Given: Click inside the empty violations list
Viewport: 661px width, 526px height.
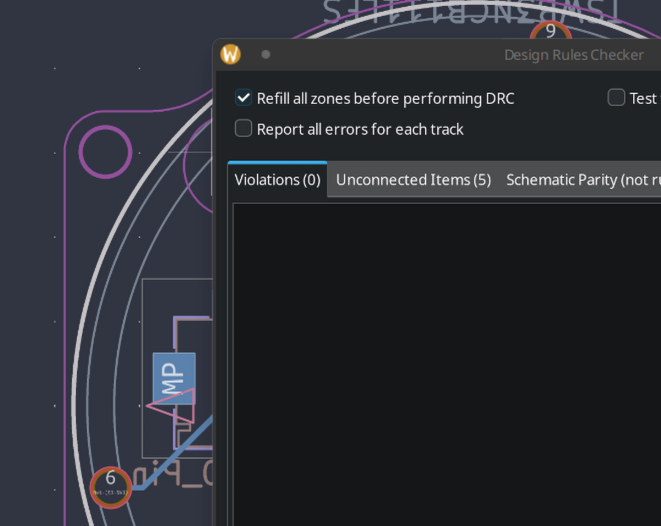Looking at the screenshot, I should (x=445, y=360).
